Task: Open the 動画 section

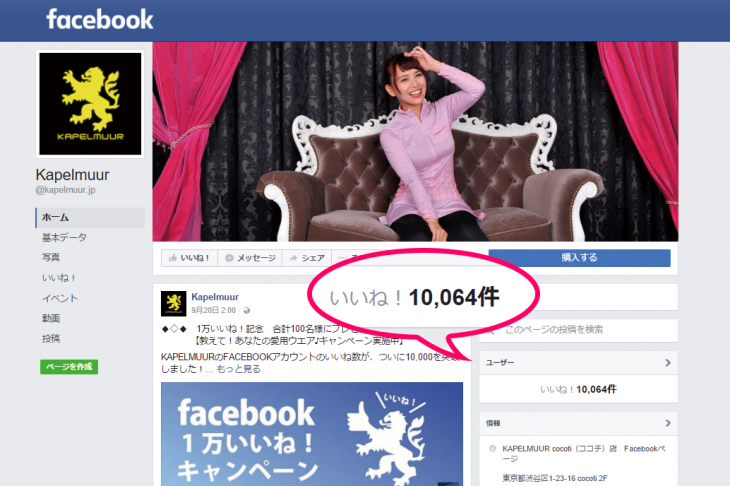Action: click(x=51, y=318)
